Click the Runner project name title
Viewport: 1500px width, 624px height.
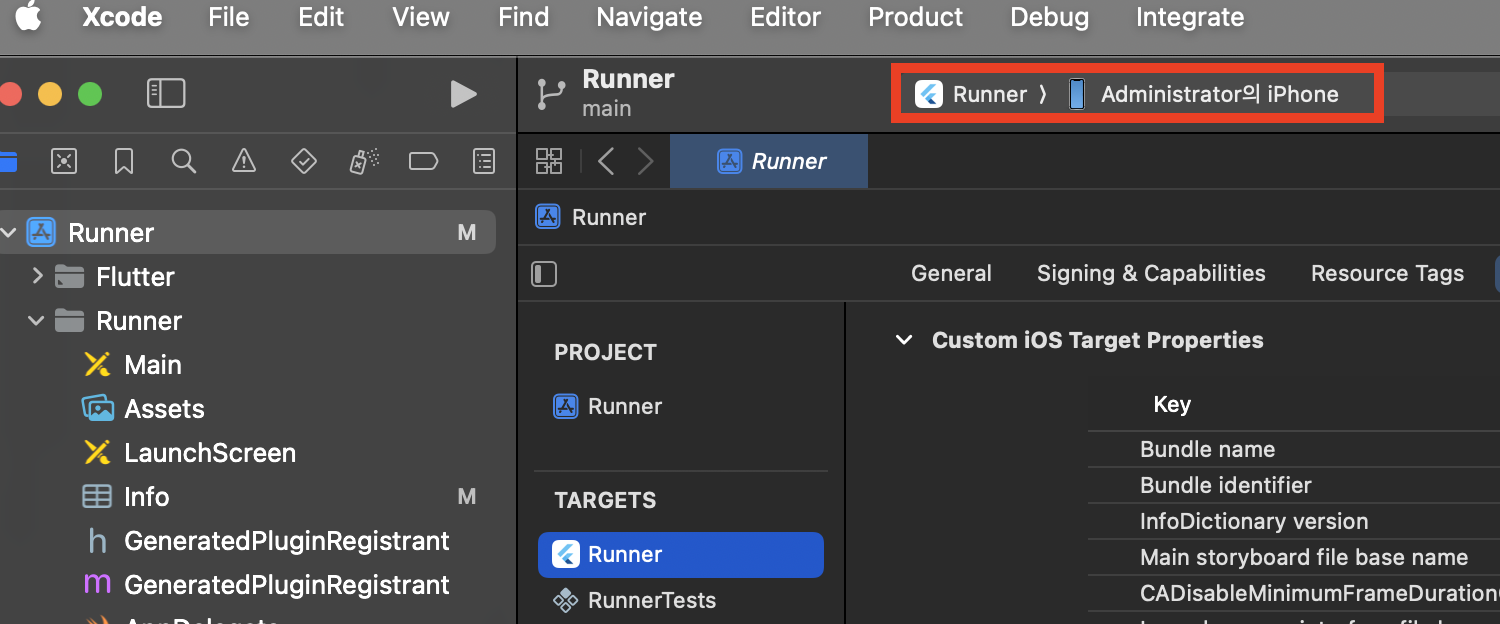628,79
